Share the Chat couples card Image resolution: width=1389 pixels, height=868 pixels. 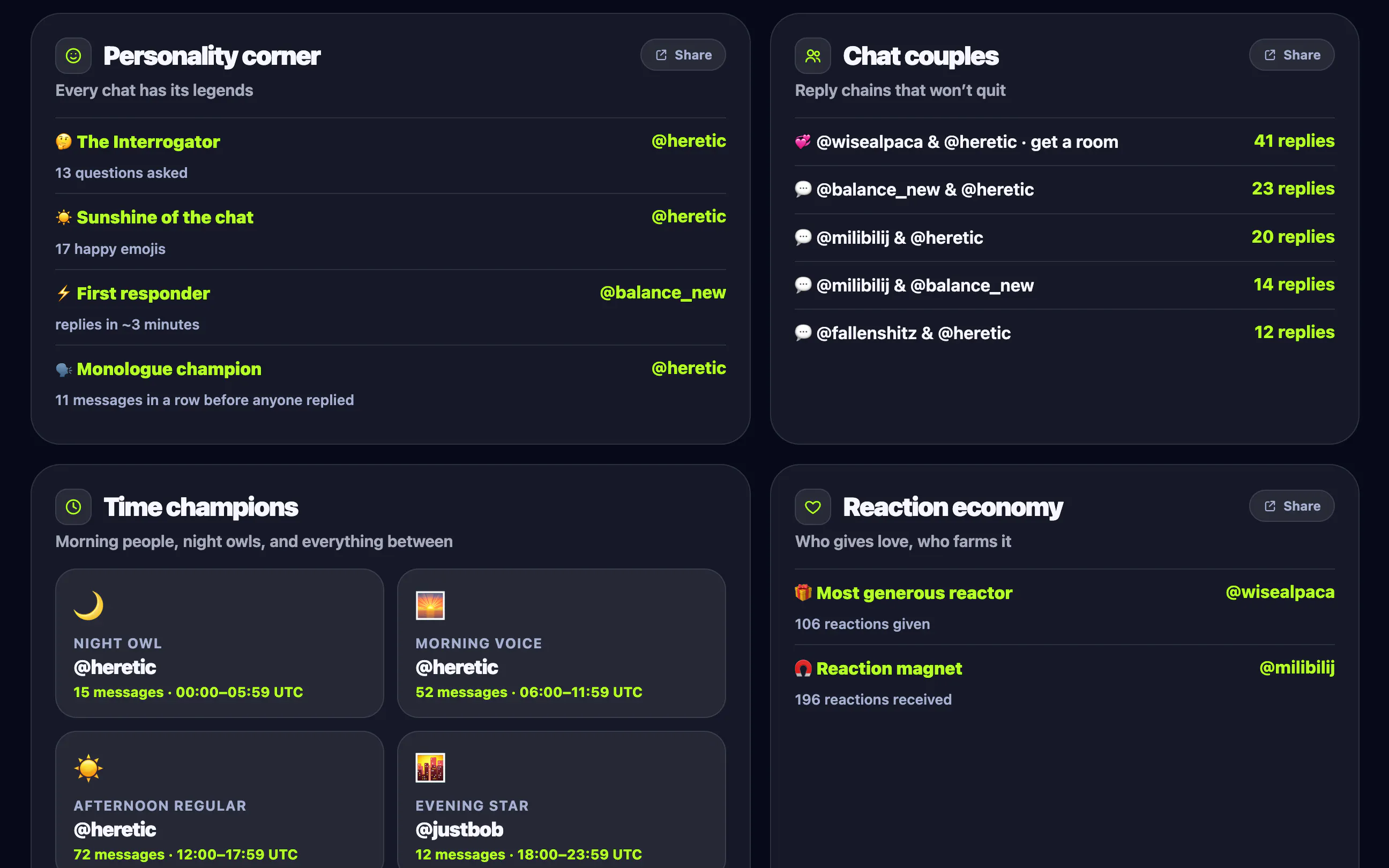[x=1291, y=55]
